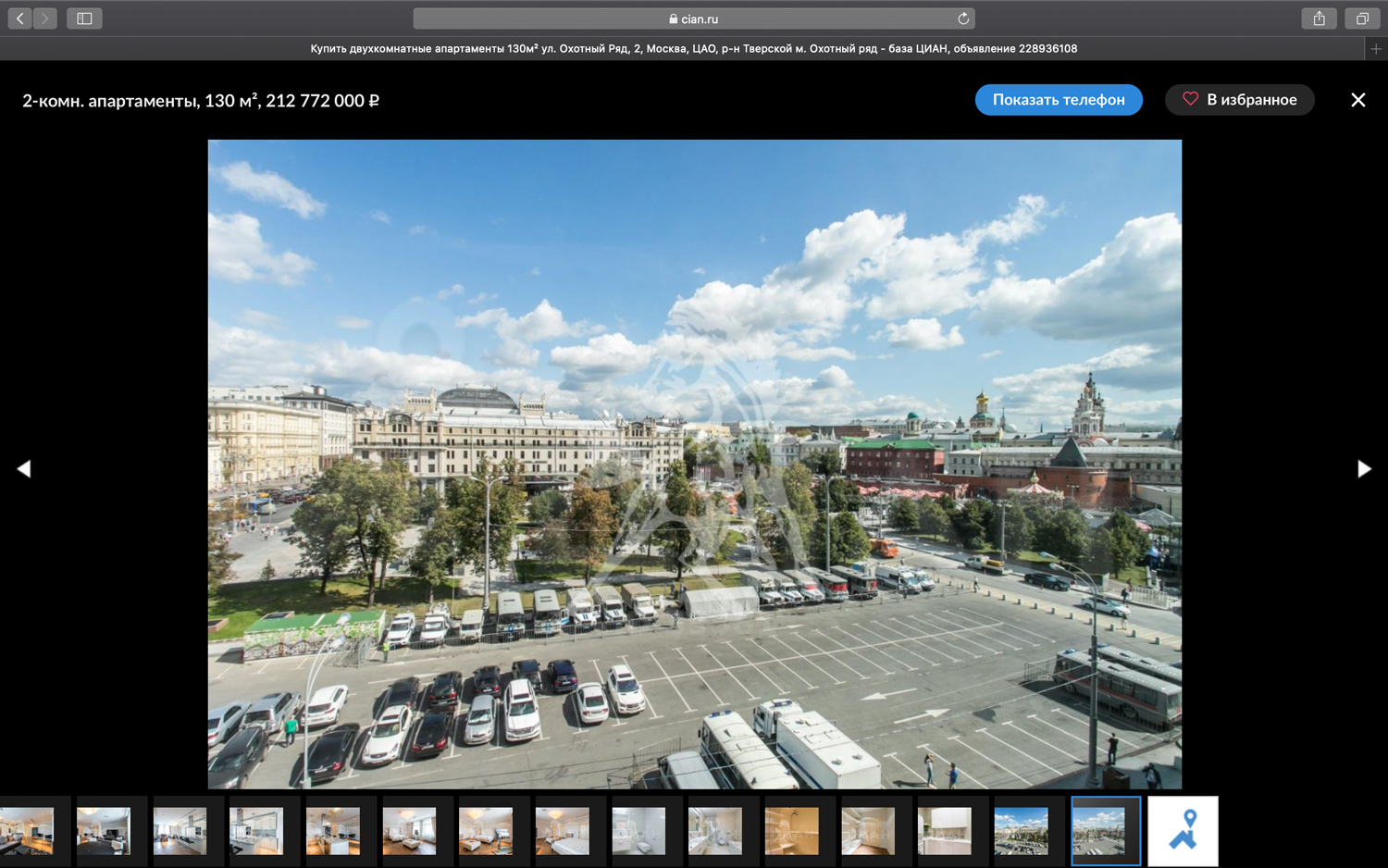Advance to next photo with right arrow
1388x868 pixels.
pyautogui.click(x=1364, y=469)
